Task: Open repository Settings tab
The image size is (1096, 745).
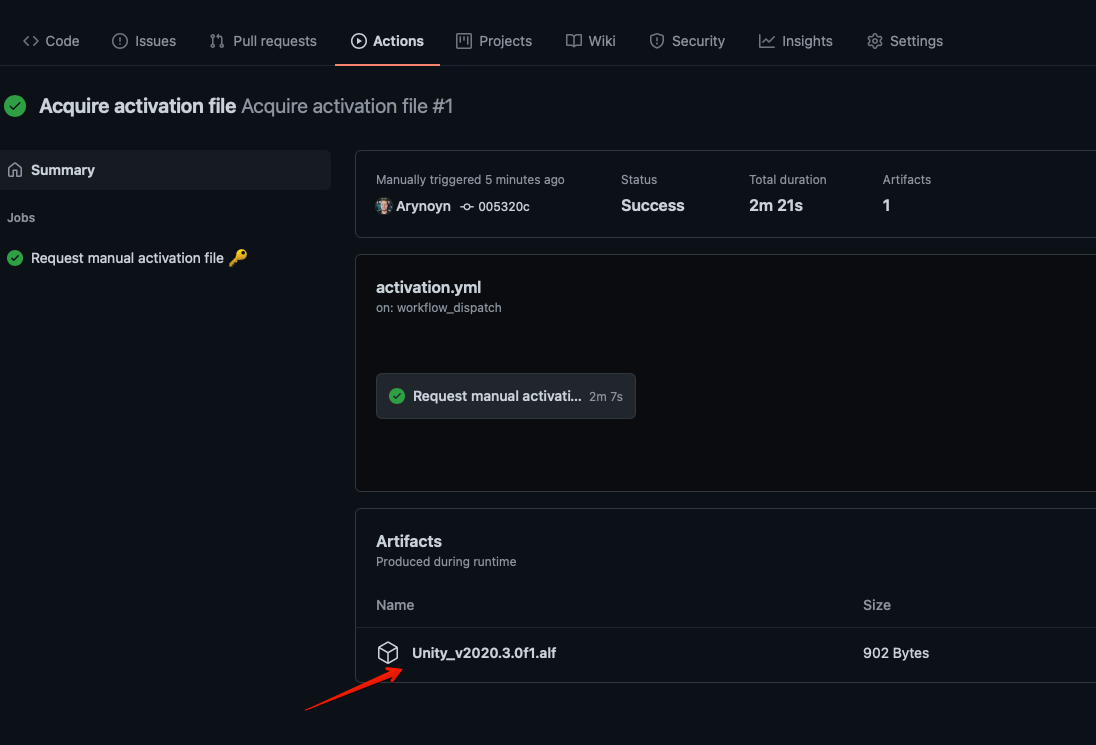Action: pos(905,41)
